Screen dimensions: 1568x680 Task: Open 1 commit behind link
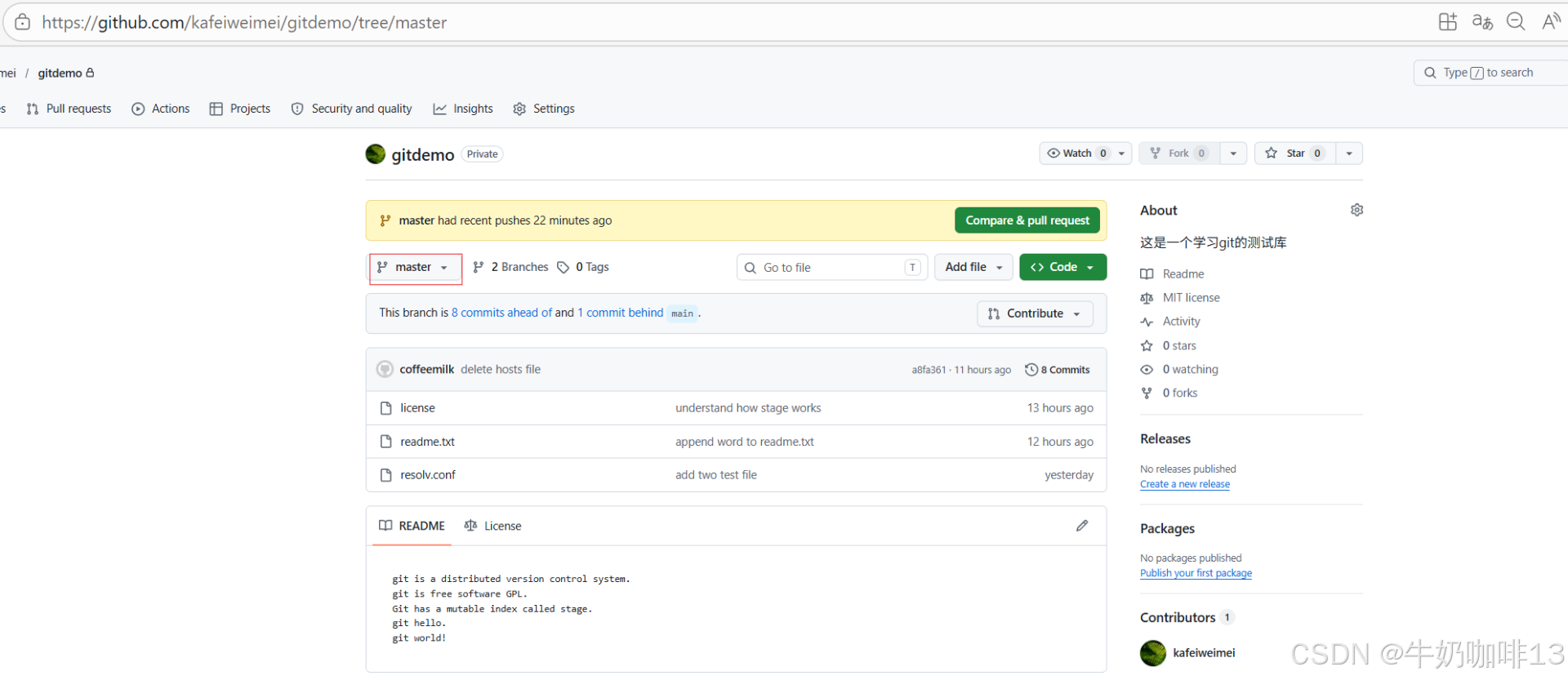point(620,313)
